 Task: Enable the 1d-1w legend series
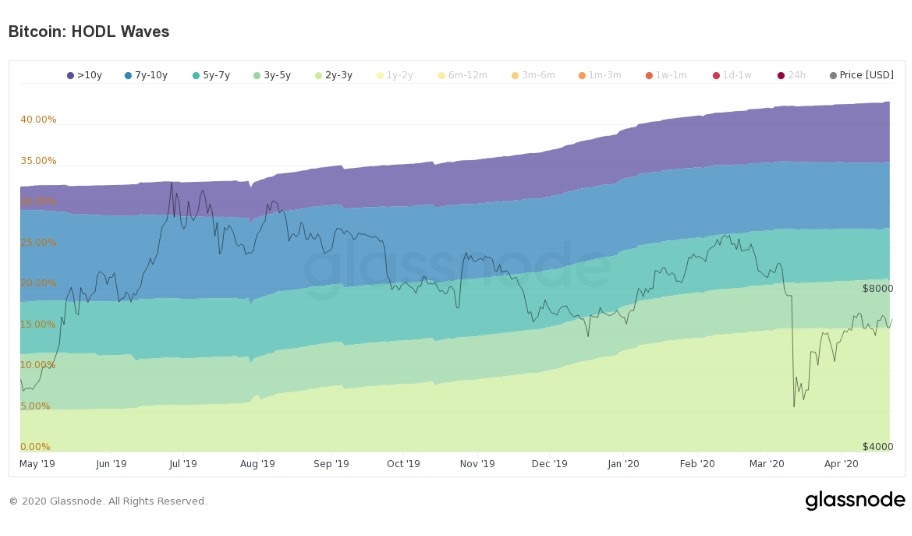coord(732,75)
